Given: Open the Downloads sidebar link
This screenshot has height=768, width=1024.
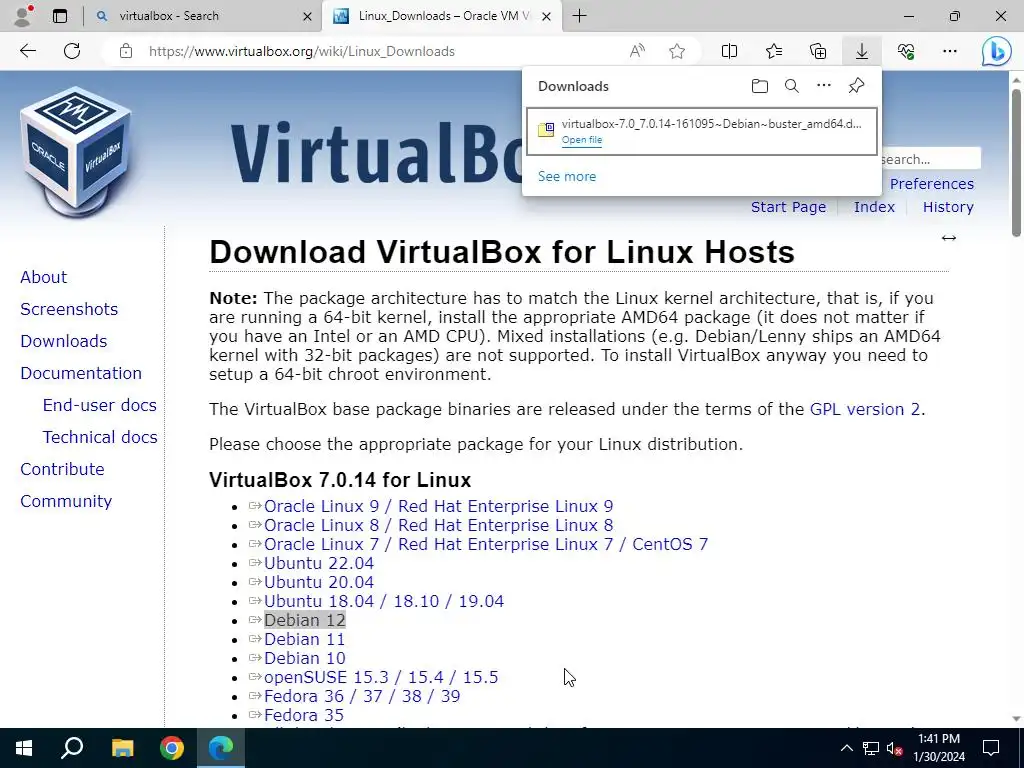Looking at the screenshot, I should click(x=63, y=341).
